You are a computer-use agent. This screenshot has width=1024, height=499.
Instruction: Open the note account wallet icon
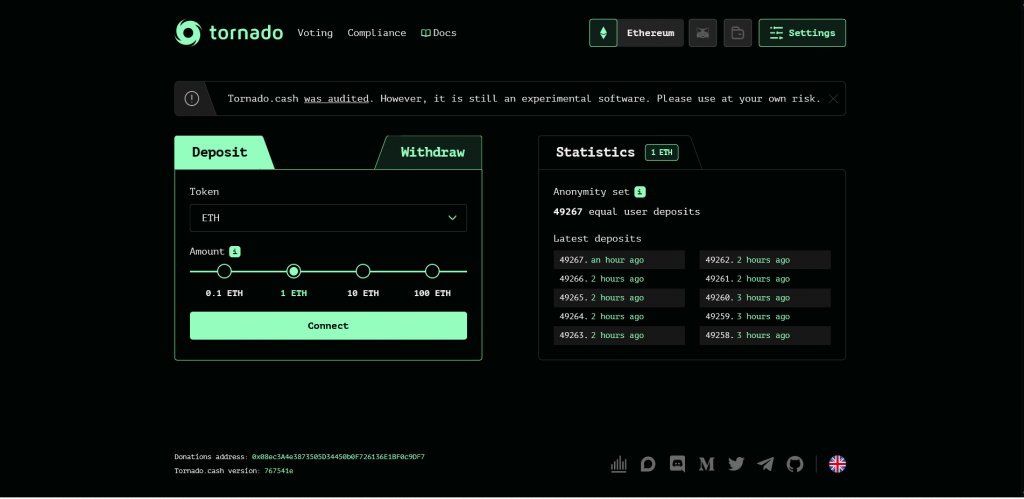737,33
